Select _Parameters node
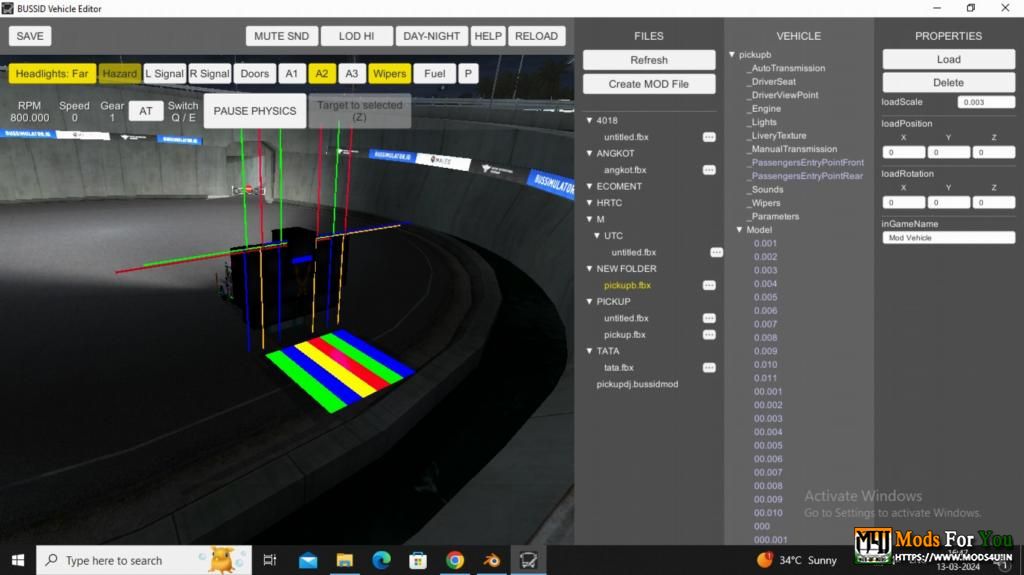The width and height of the screenshot is (1024, 575). click(773, 216)
